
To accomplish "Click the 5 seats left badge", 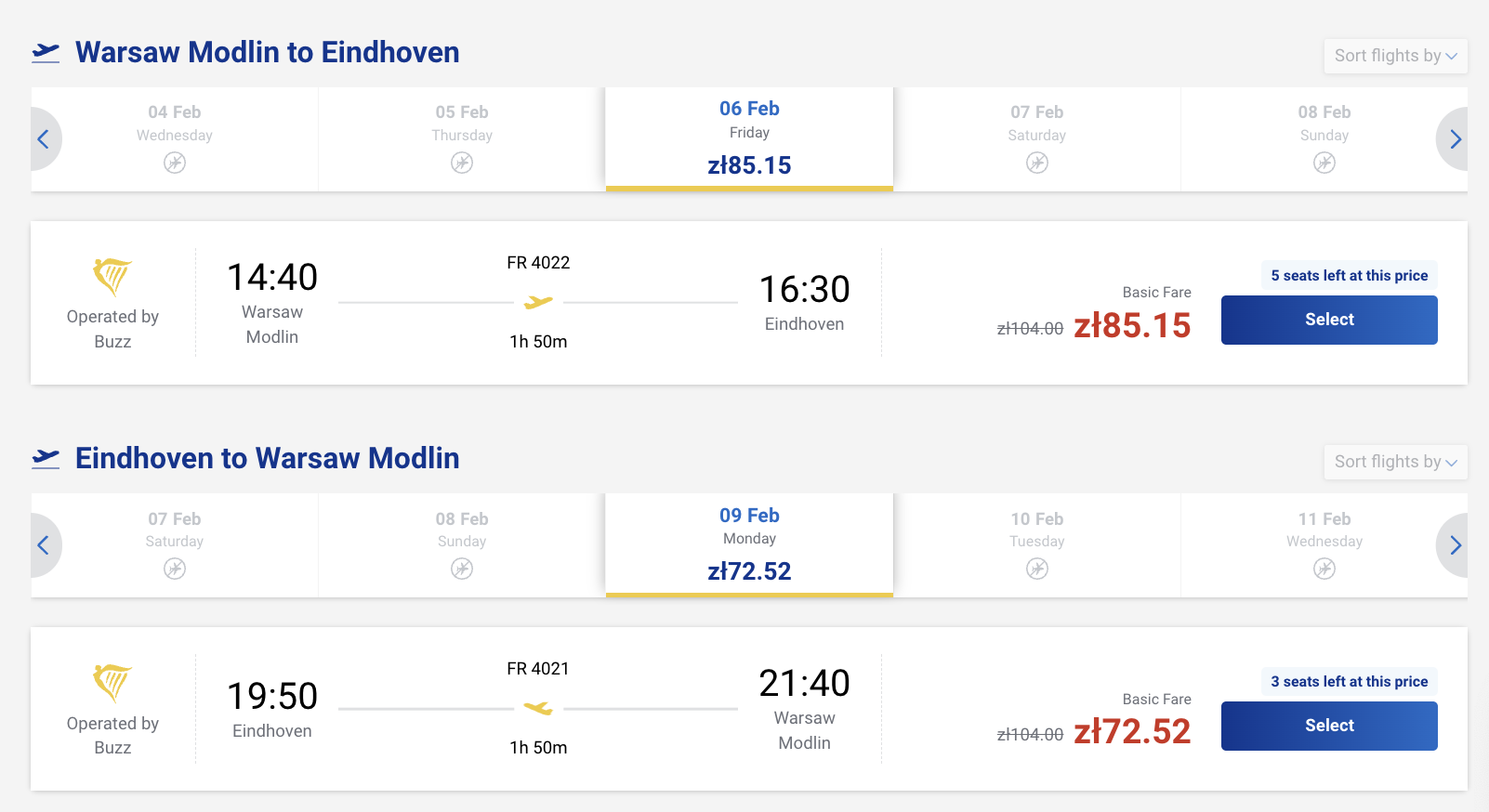I will 1349,276.
